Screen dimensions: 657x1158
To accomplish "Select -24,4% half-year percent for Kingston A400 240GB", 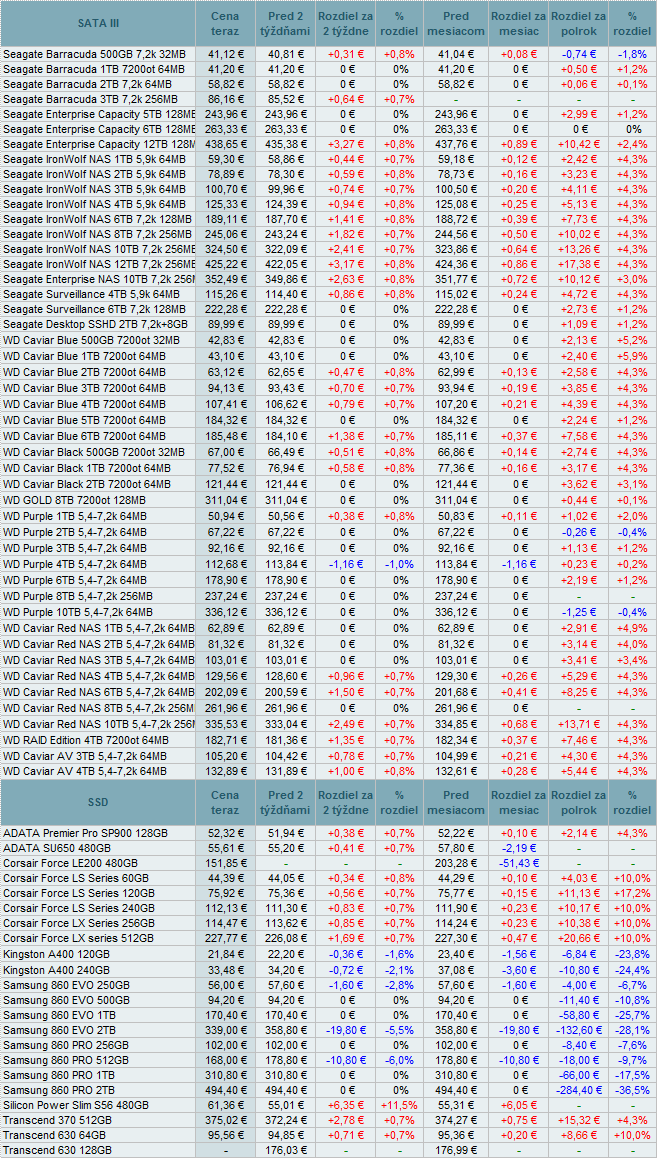I will 633,969.
